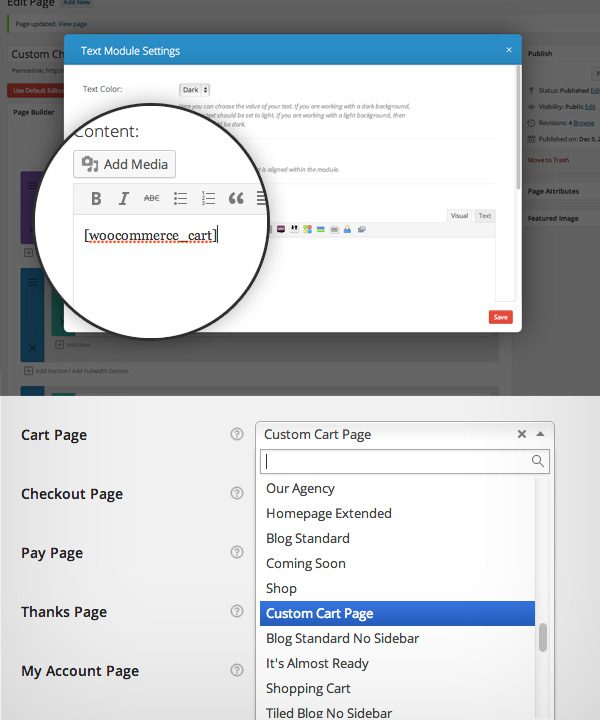Clear the Cart Page selection with the X

click(521, 434)
